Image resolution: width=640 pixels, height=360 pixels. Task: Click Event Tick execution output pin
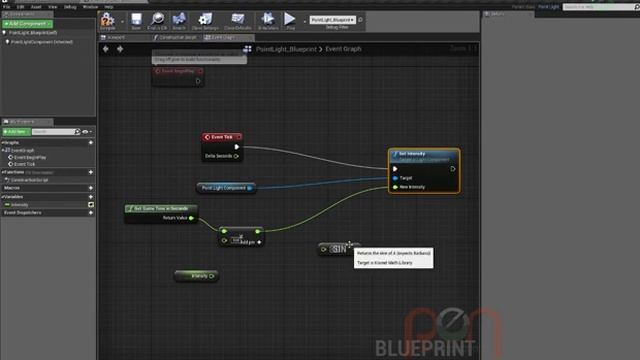pos(237,147)
